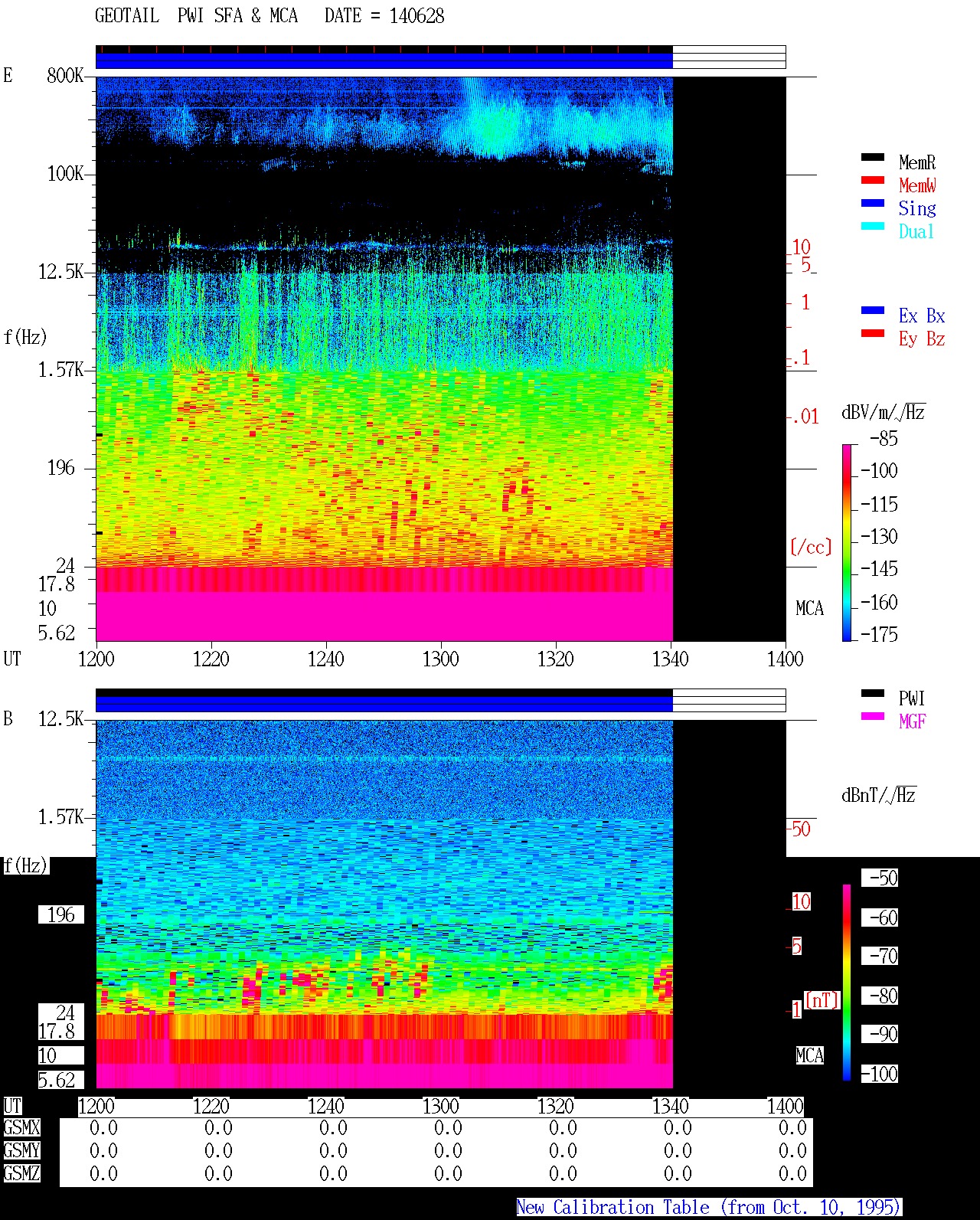Click the 1220 tick in the bottom UT row
The image size is (980, 1220).
pos(211,1106)
